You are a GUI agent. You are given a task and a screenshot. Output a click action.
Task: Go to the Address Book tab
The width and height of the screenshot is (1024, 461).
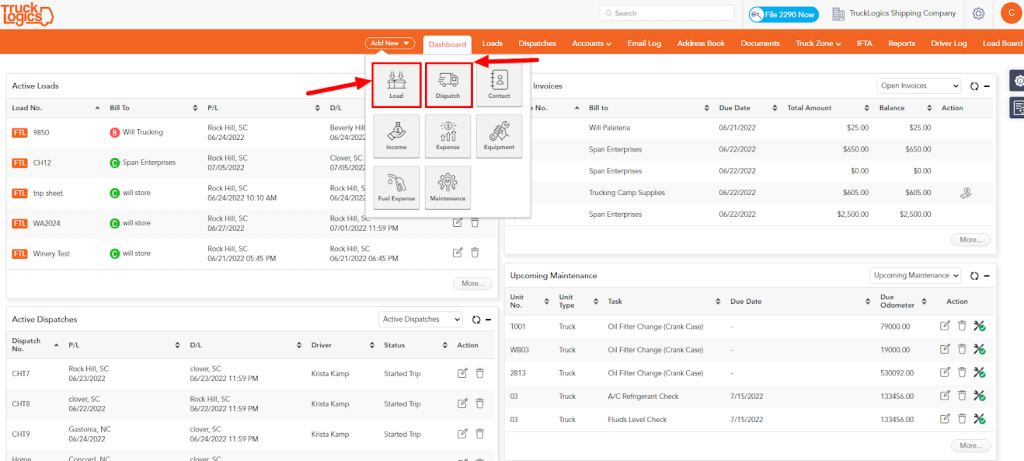[x=701, y=44]
